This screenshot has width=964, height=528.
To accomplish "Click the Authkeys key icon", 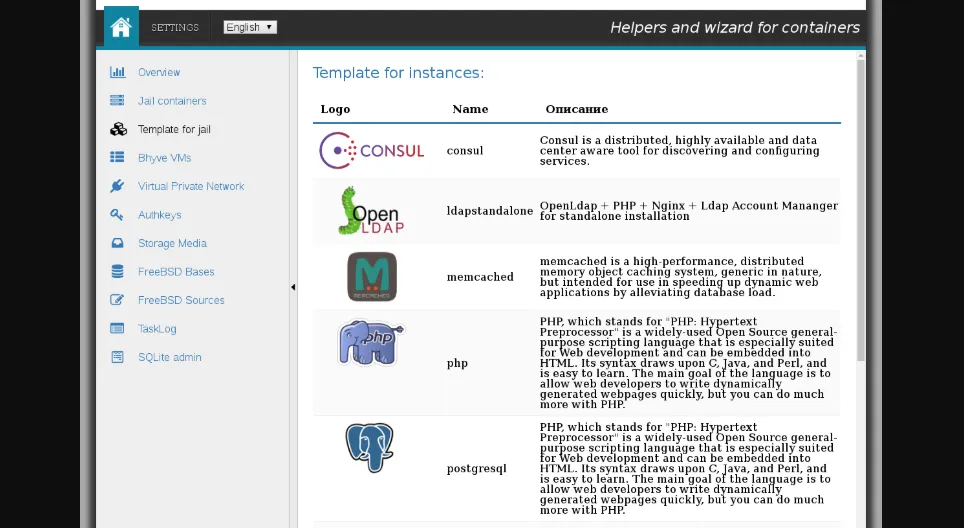I will click(x=117, y=215).
